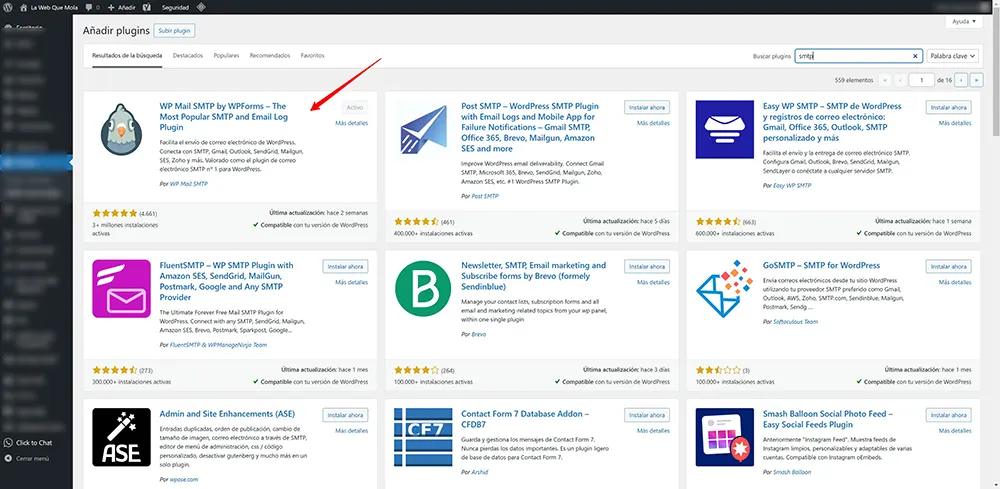The height and width of the screenshot is (489, 1000).
Task: Click the Brevo green B logo
Action: pyautogui.click(x=422, y=289)
